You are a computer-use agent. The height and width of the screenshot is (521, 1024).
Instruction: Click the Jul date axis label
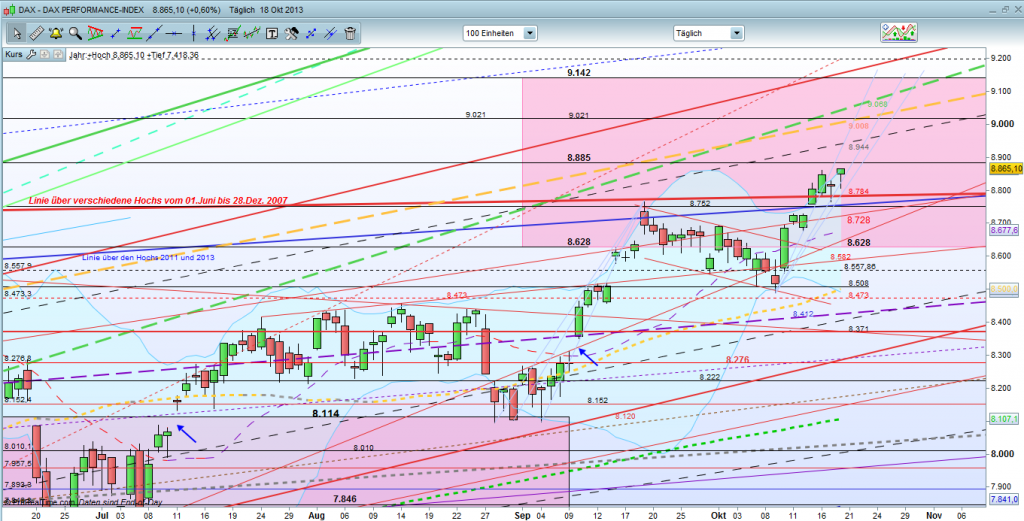pyautogui.click(x=104, y=514)
